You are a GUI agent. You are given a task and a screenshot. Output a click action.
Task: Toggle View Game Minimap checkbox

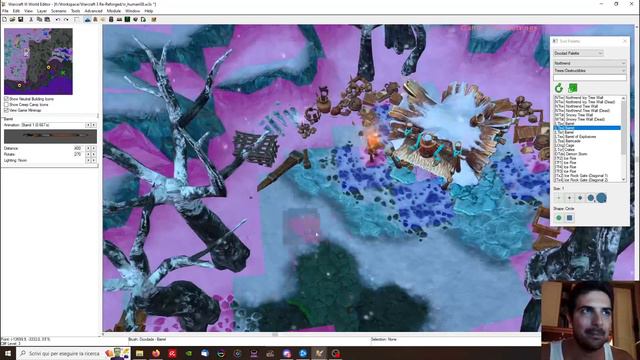tap(6, 110)
